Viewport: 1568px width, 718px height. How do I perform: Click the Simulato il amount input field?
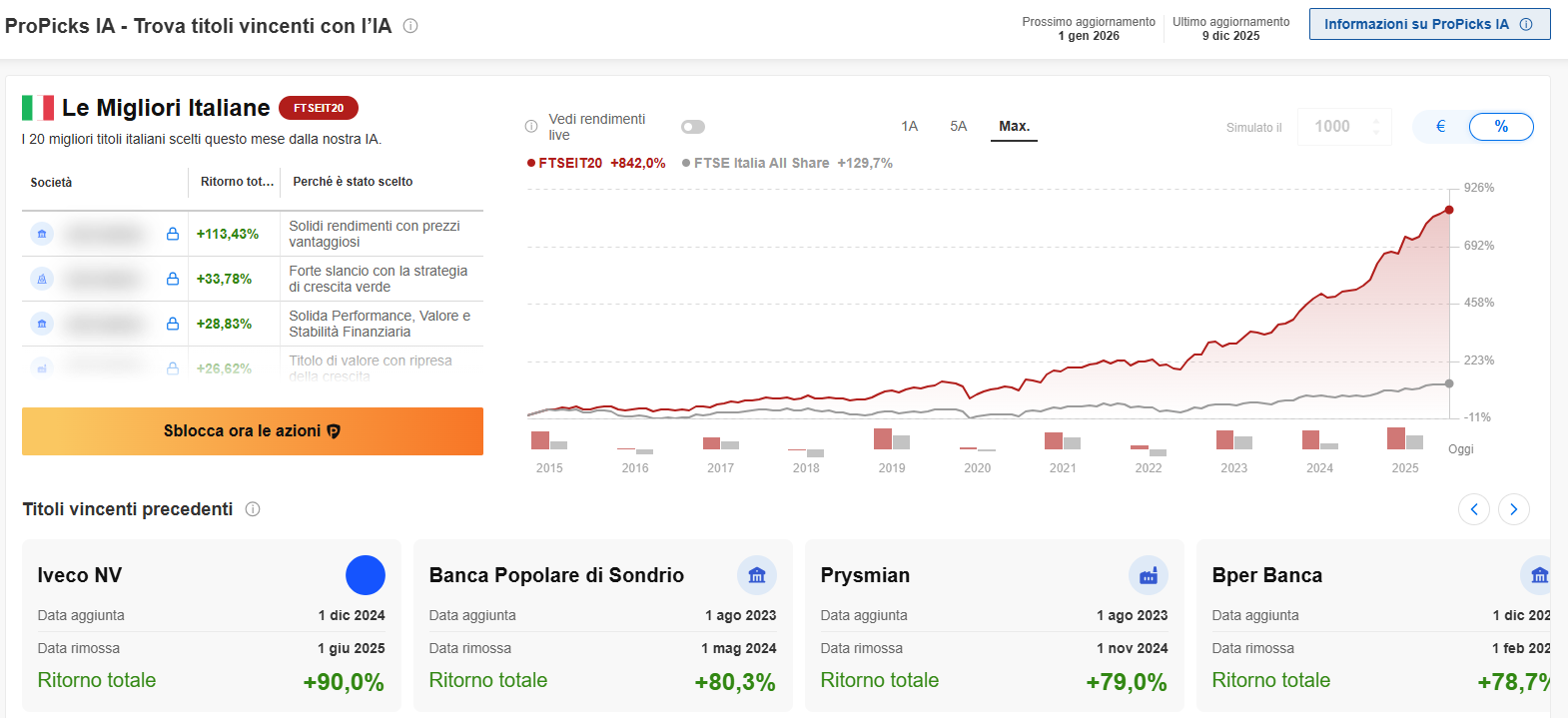[x=1333, y=127]
